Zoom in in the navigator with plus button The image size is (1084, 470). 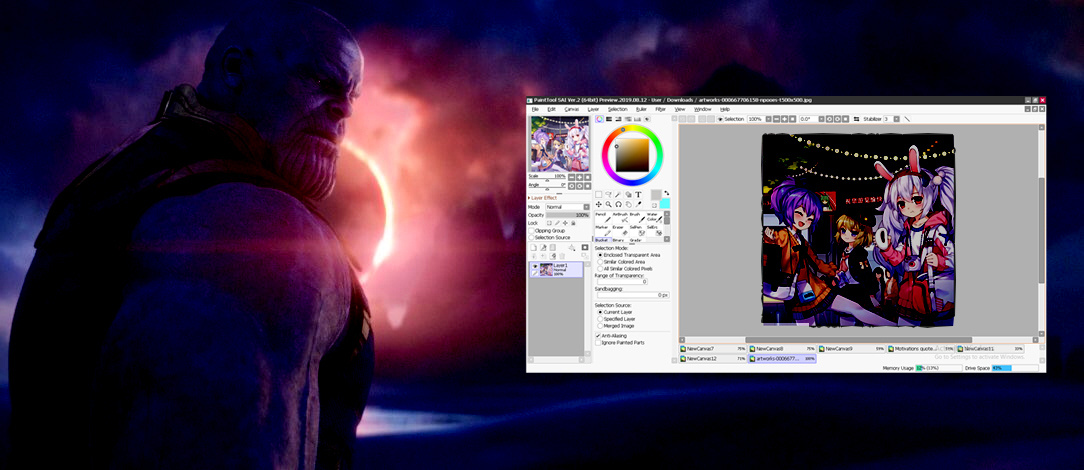[579, 177]
